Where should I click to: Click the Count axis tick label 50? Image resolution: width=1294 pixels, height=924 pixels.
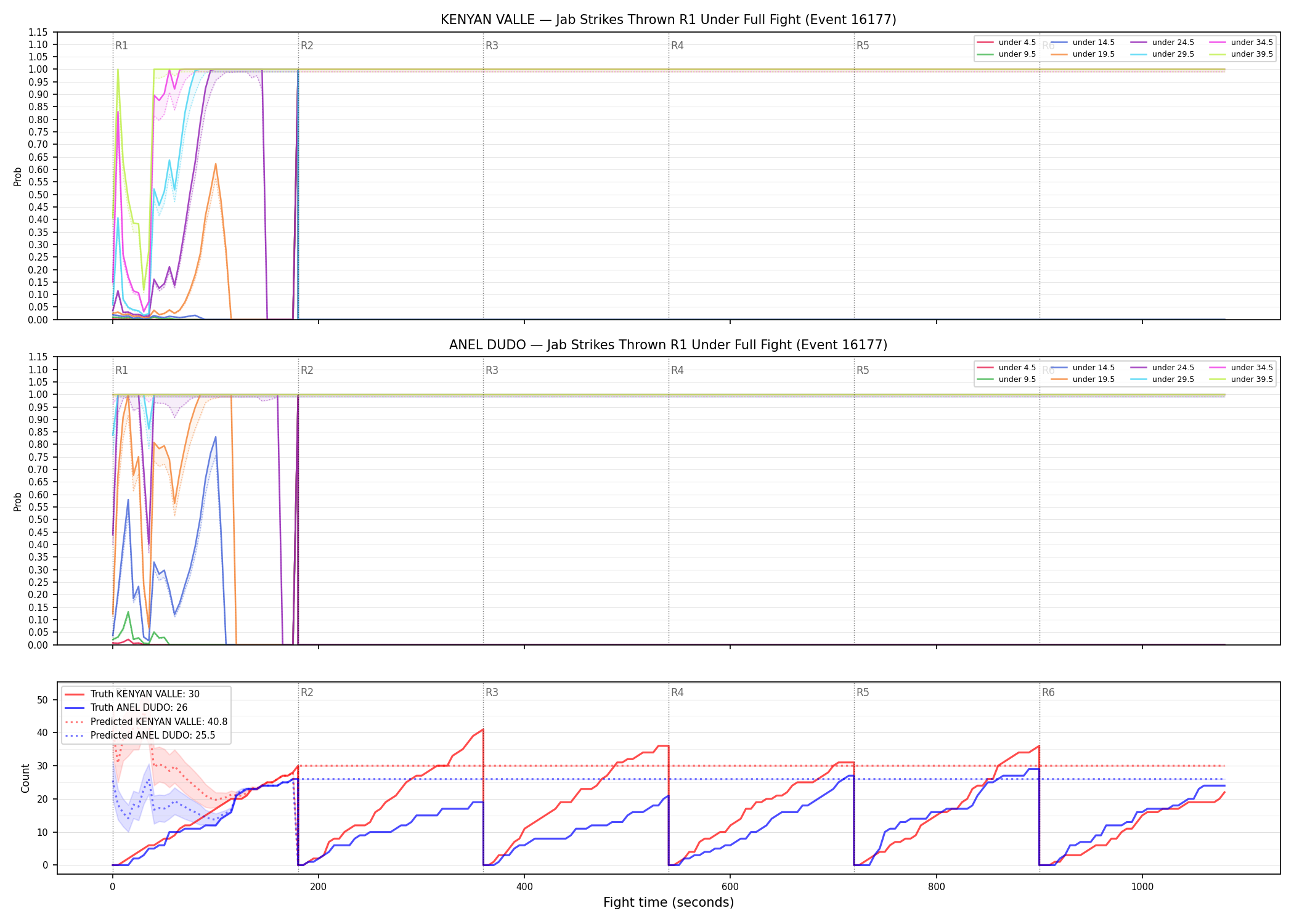pyautogui.click(x=43, y=700)
